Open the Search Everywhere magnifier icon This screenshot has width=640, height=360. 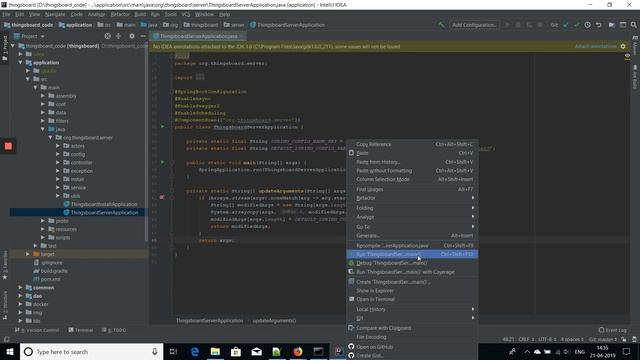pos(633,25)
